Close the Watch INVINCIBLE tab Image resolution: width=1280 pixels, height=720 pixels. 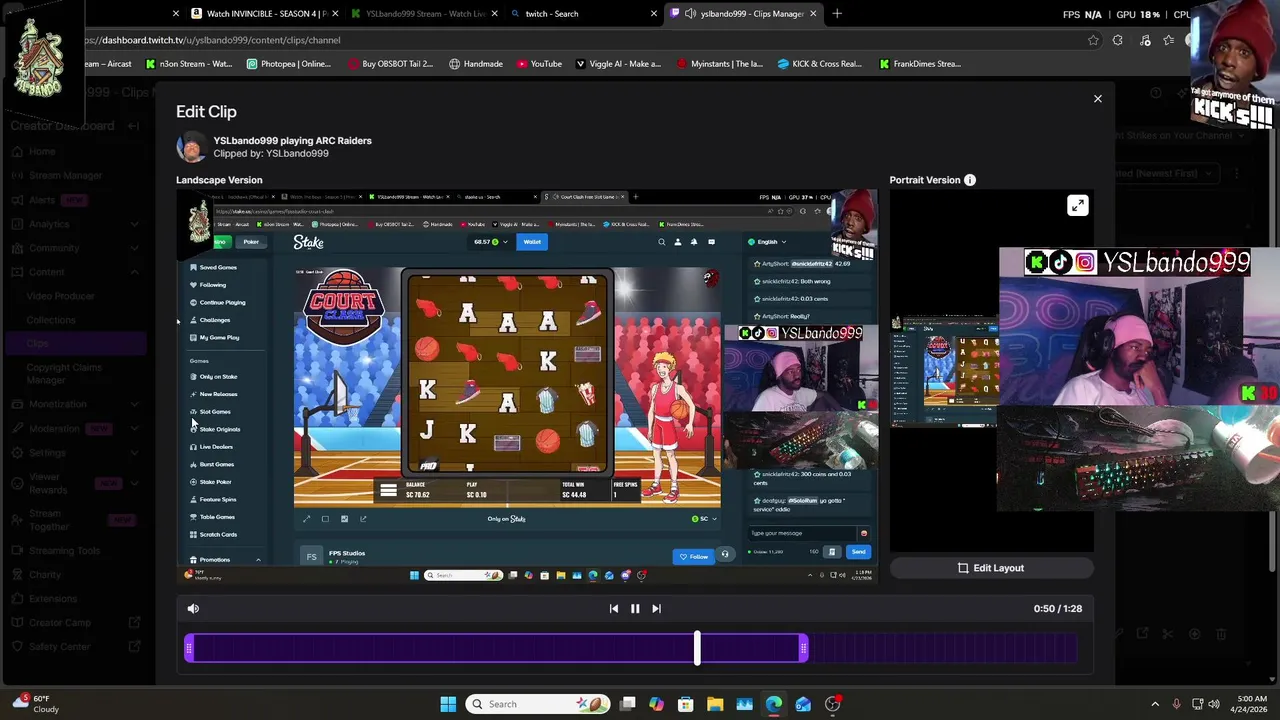click(335, 14)
